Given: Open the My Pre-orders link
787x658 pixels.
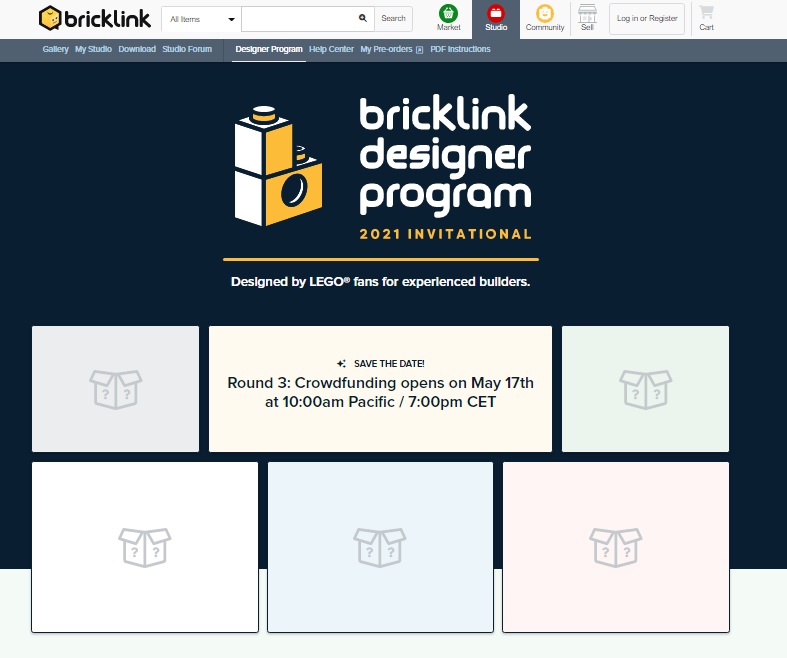Looking at the screenshot, I should (386, 49).
